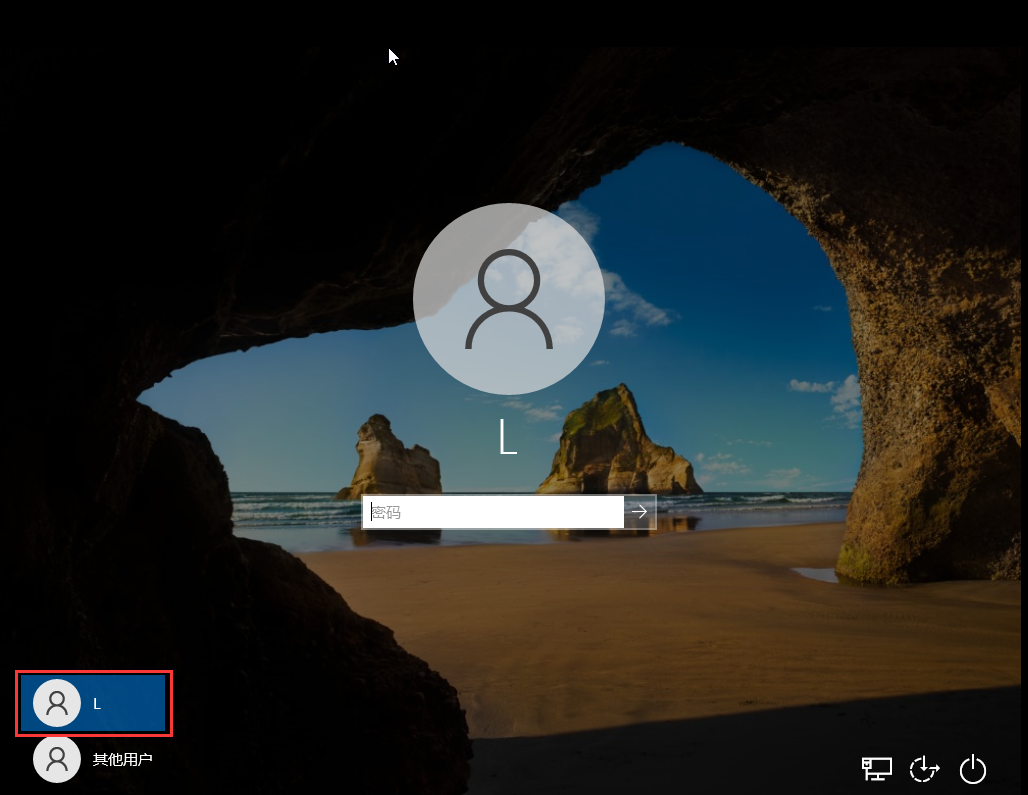Click the large user avatar picture
The image size is (1028, 795).
509,299
